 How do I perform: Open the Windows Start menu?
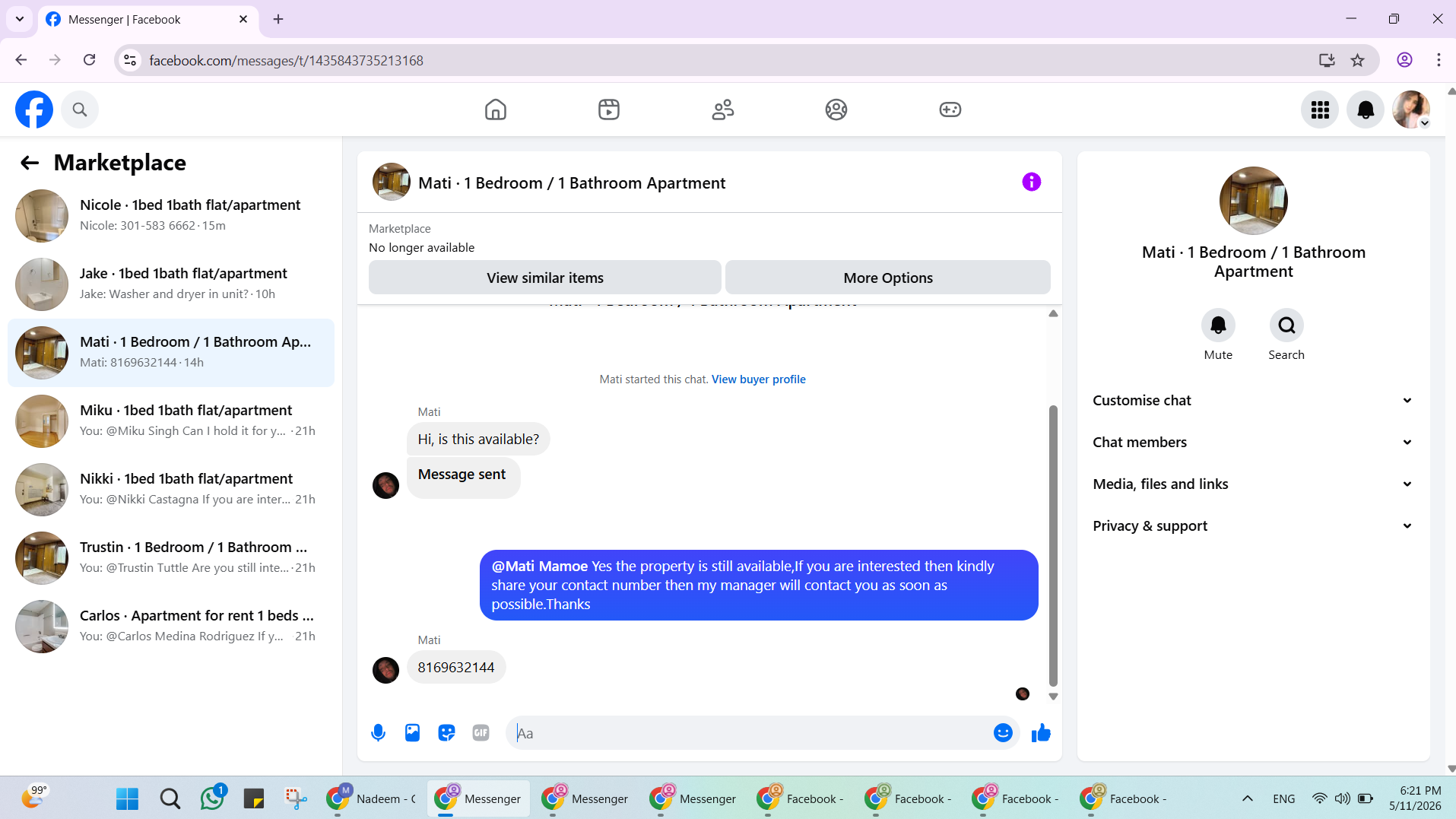click(x=127, y=798)
